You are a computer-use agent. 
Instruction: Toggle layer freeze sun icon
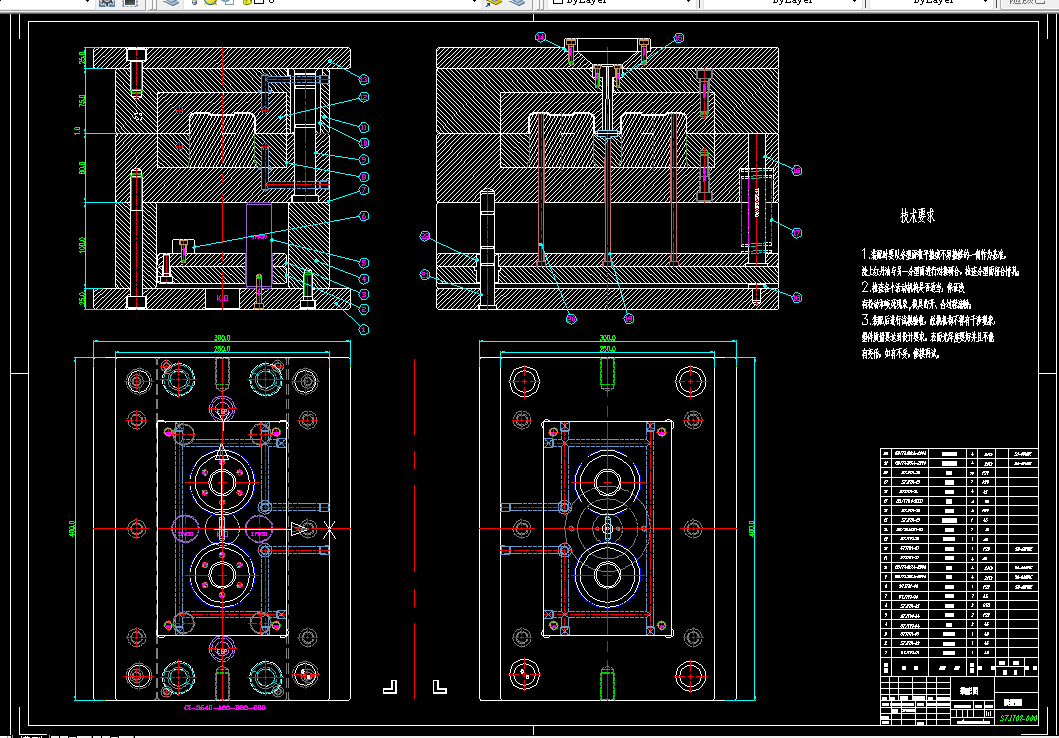pyautogui.click(x=212, y=3)
